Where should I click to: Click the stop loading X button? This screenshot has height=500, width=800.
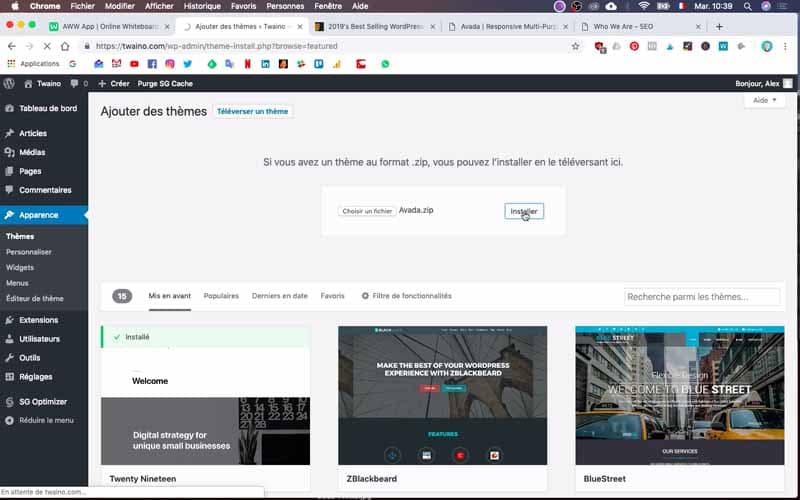[46, 46]
